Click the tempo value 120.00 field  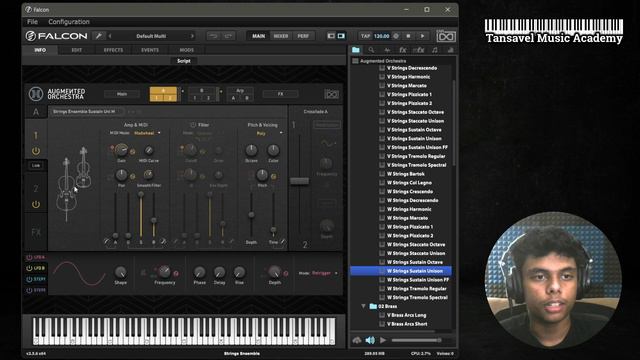pos(382,36)
